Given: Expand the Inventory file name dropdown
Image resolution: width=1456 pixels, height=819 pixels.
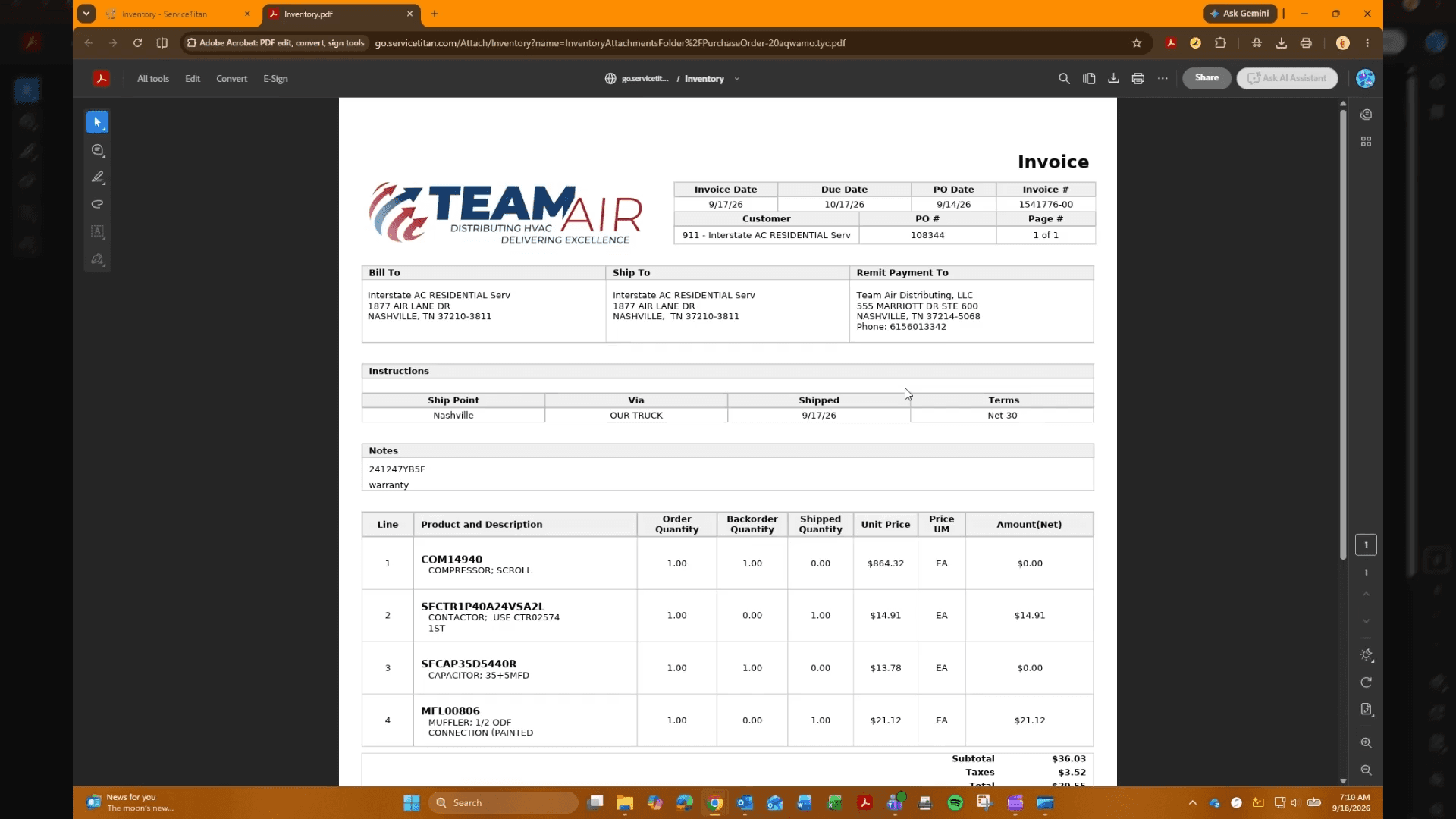Looking at the screenshot, I should (x=736, y=79).
